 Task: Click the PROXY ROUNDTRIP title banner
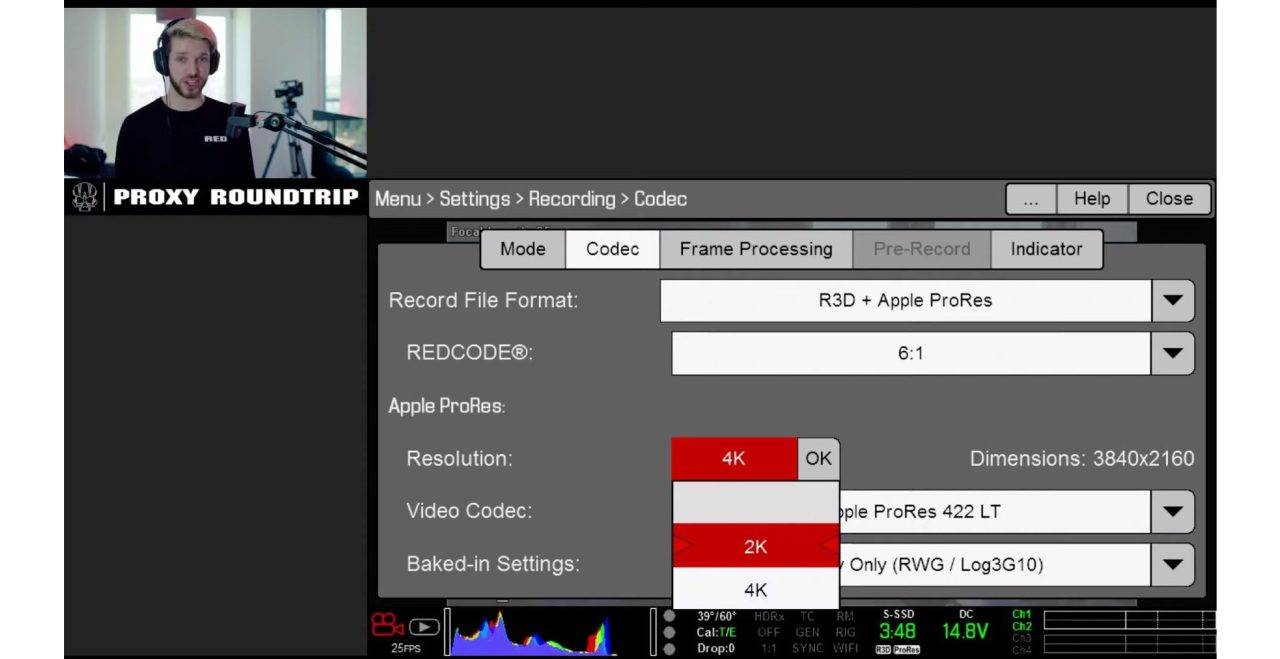point(235,197)
